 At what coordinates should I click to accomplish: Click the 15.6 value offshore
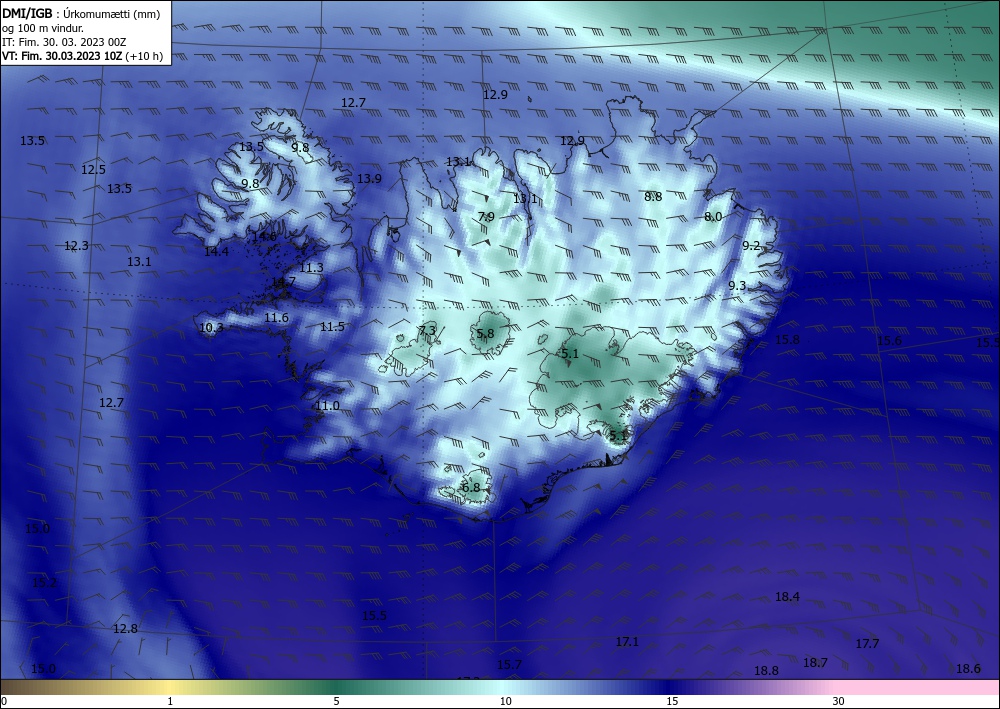[889, 340]
